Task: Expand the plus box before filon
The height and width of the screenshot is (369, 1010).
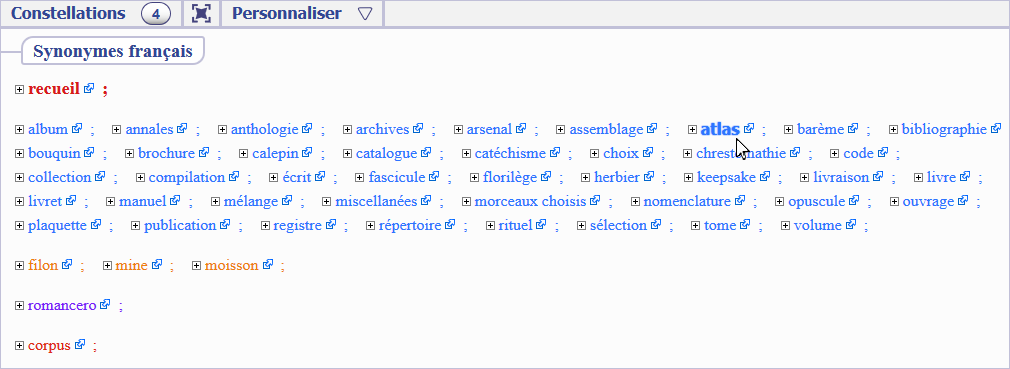Action: 19,265
